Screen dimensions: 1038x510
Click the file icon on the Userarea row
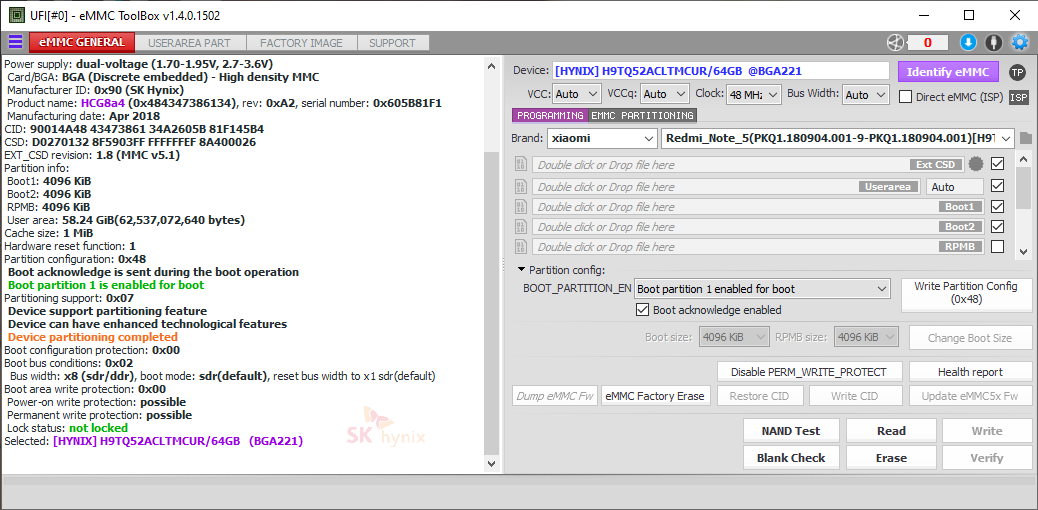click(521, 186)
